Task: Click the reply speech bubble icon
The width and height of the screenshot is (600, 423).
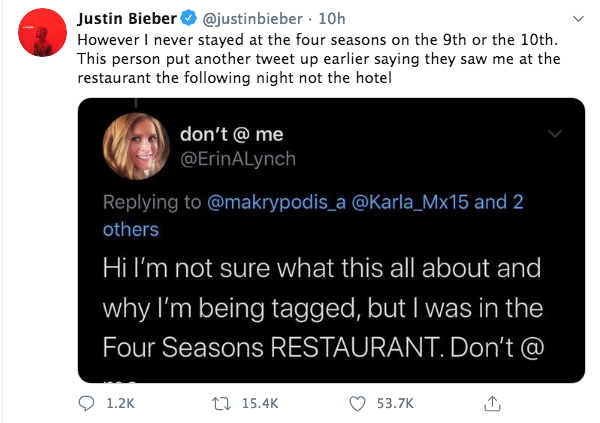Action: coord(87,402)
